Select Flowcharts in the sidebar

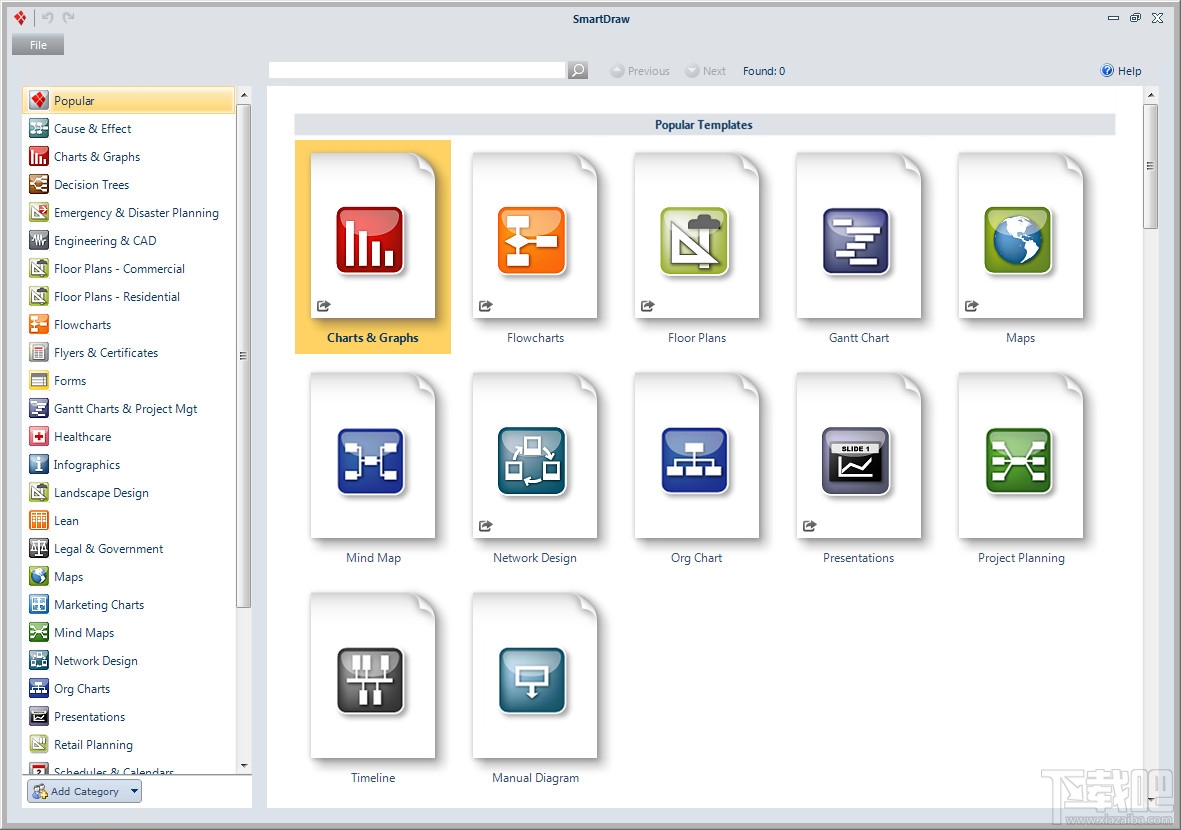coord(129,325)
